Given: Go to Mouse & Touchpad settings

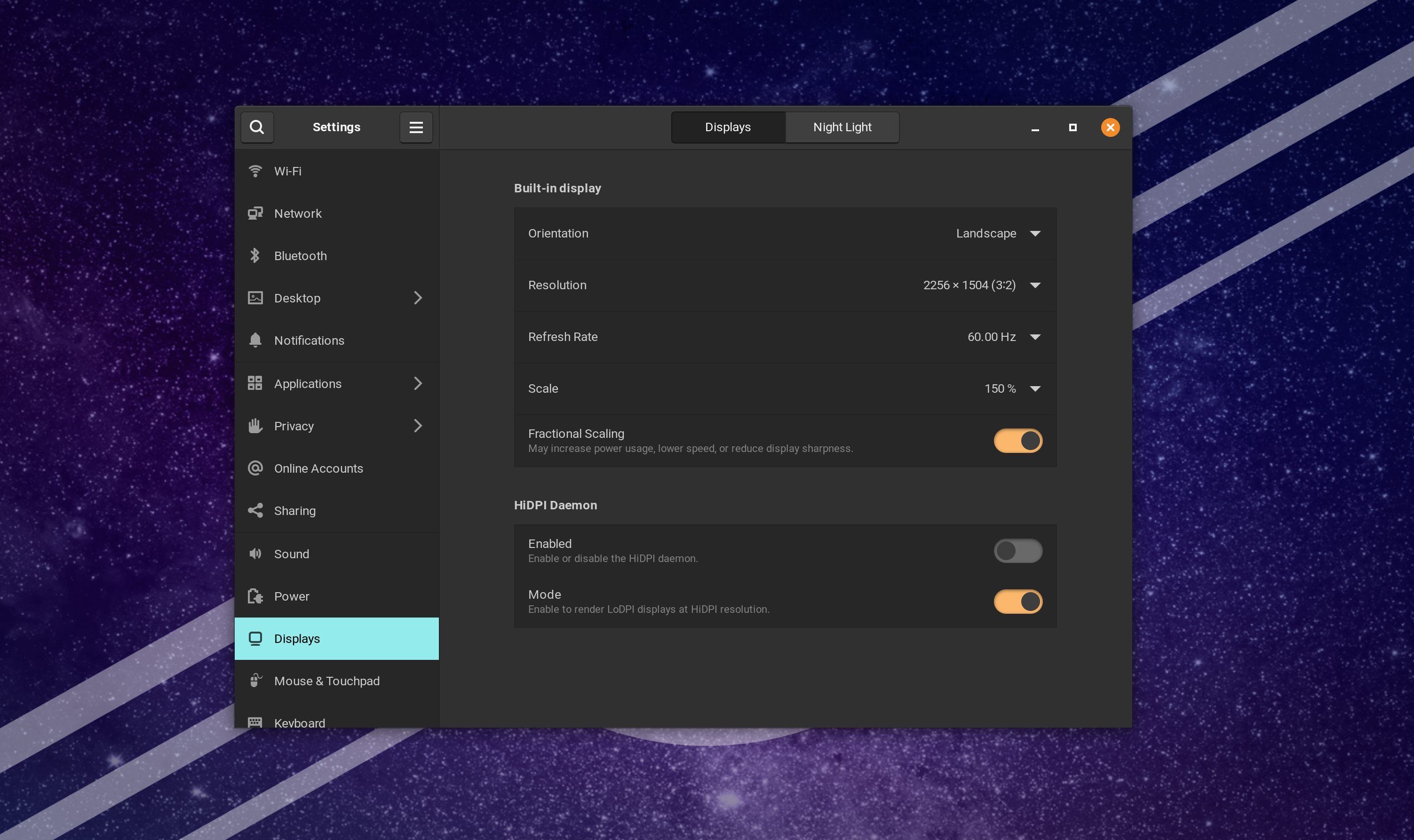Looking at the screenshot, I should click(326, 681).
